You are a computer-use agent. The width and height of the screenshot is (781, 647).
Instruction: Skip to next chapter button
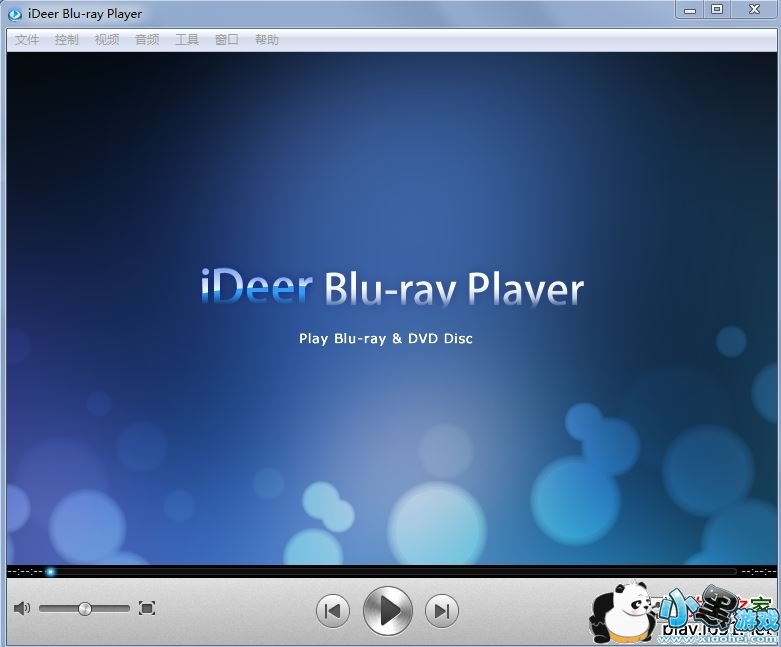(x=441, y=611)
